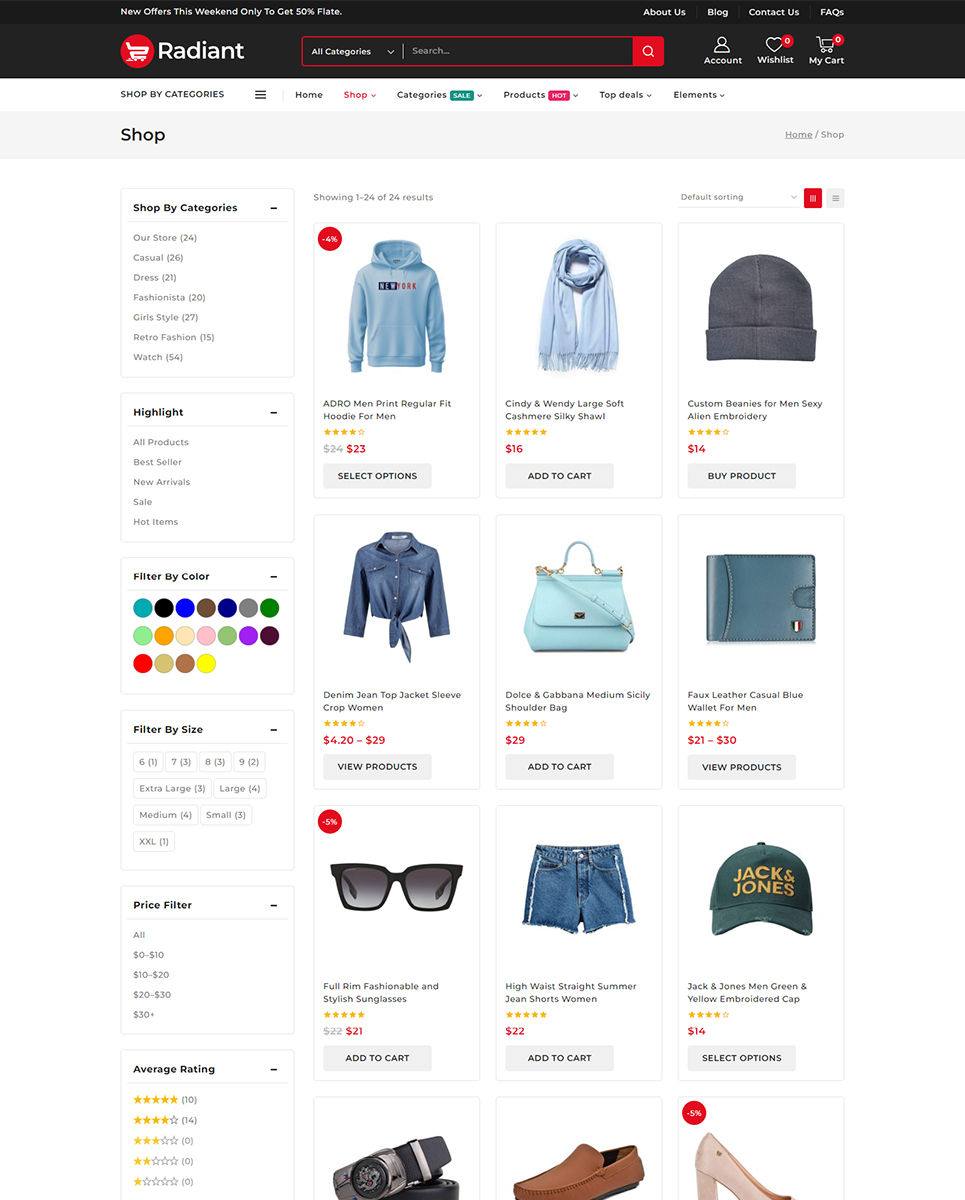Click the red search magnifier button

click(x=648, y=51)
